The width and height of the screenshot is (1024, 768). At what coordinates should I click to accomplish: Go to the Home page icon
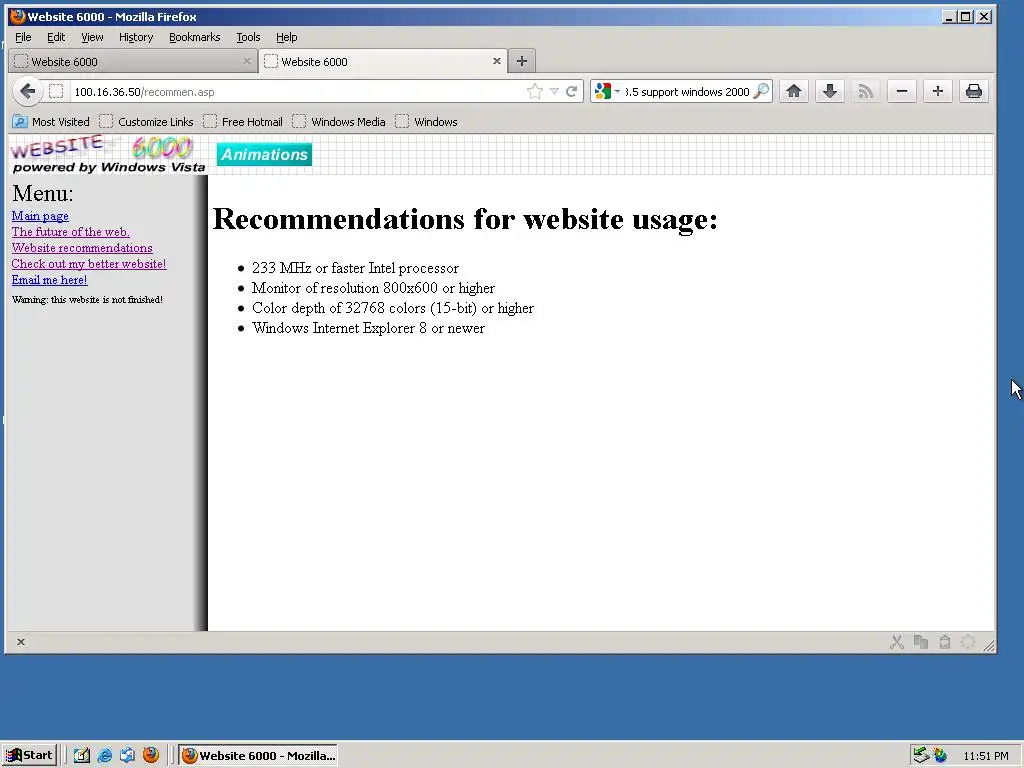point(793,91)
